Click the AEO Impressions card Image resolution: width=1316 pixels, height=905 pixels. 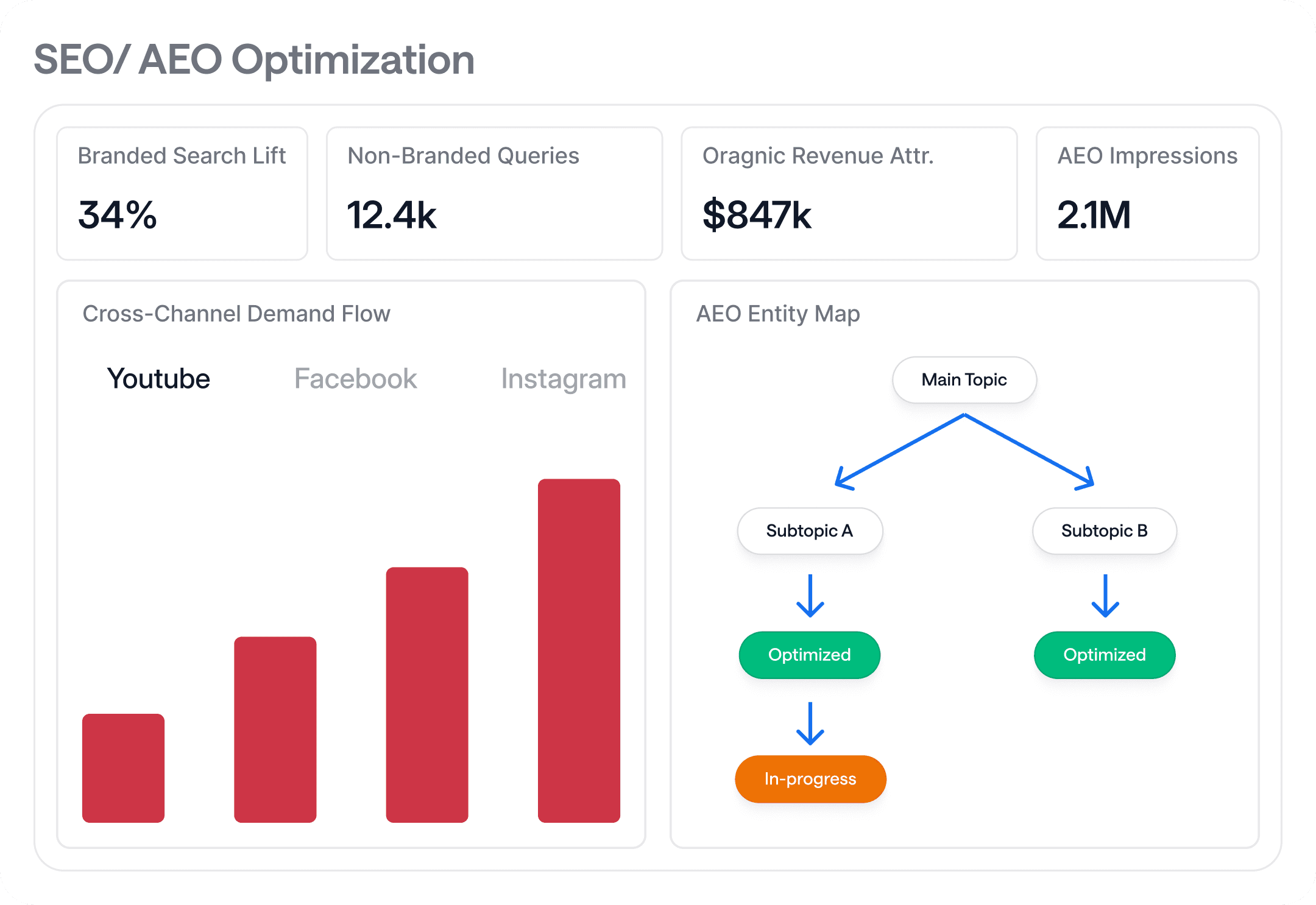pyautogui.click(x=1147, y=193)
